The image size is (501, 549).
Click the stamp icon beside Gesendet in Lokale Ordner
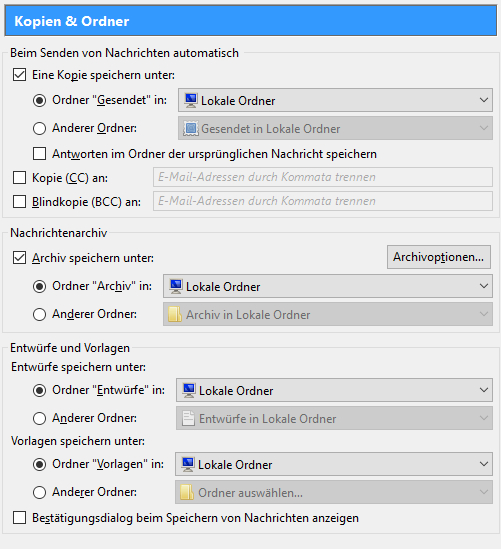191,128
